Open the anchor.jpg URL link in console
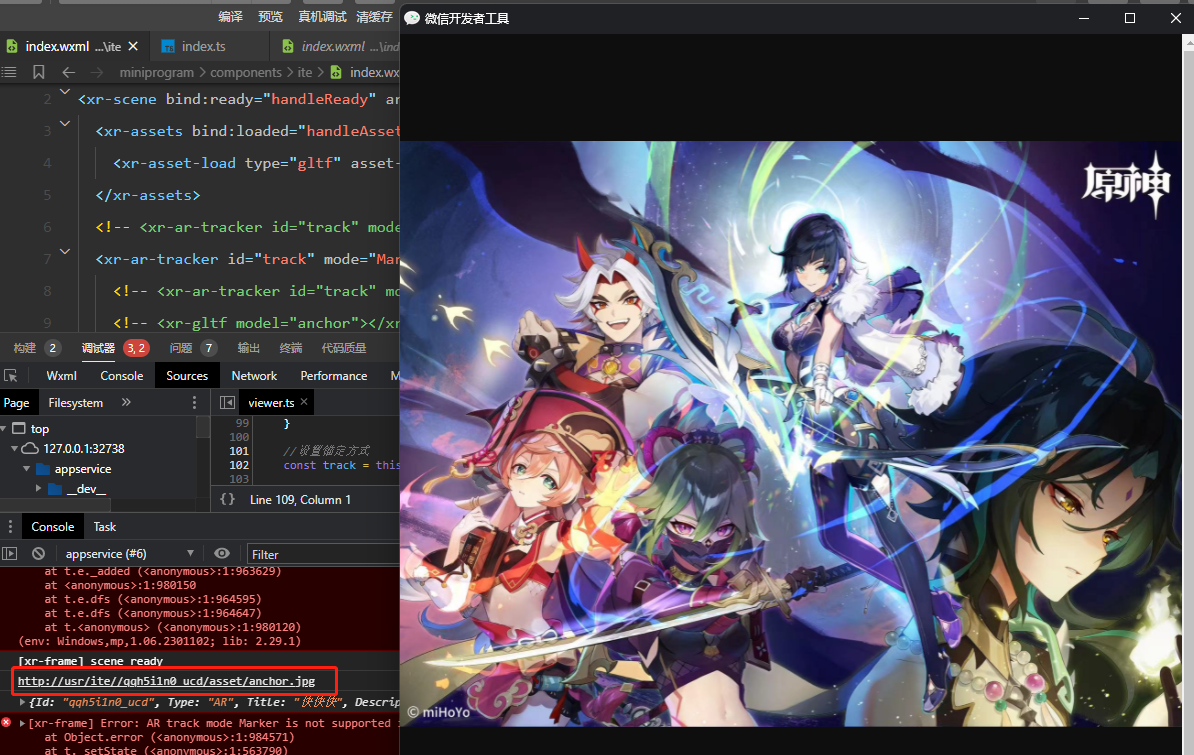Image resolution: width=1194 pixels, height=755 pixels. (166, 681)
